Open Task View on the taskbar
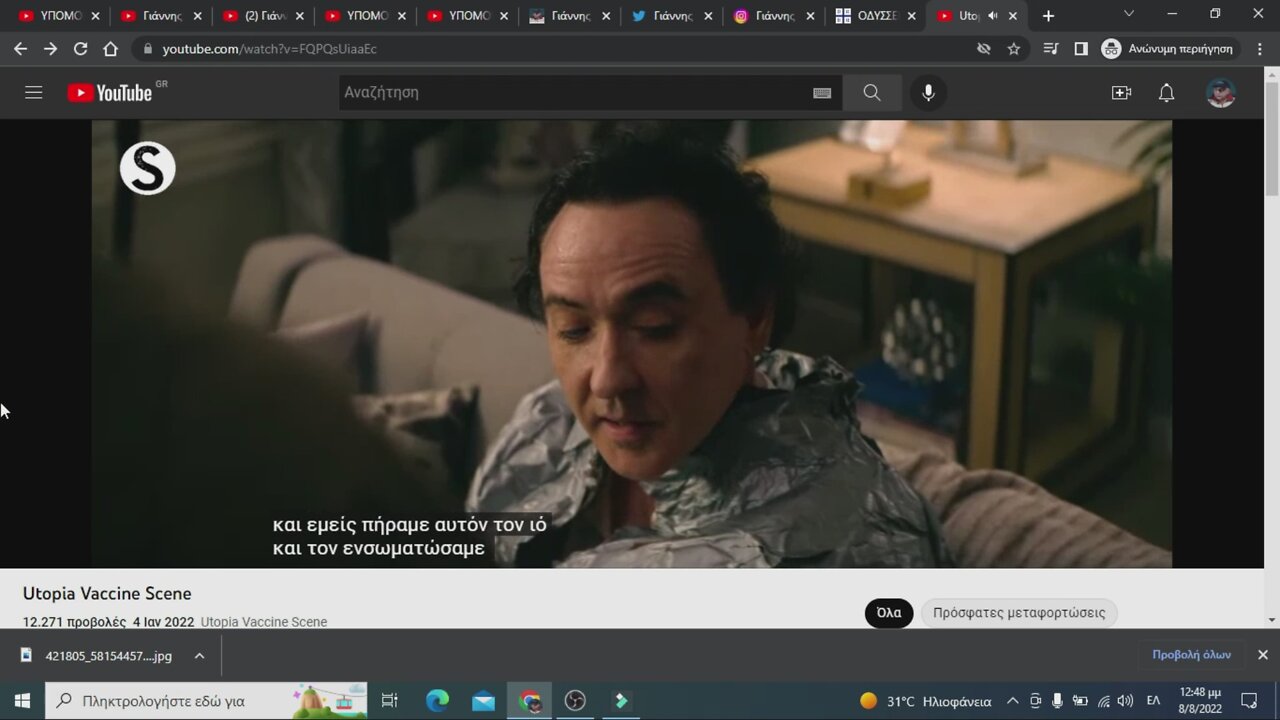This screenshot has height=720, width=1280. point(390,701)
